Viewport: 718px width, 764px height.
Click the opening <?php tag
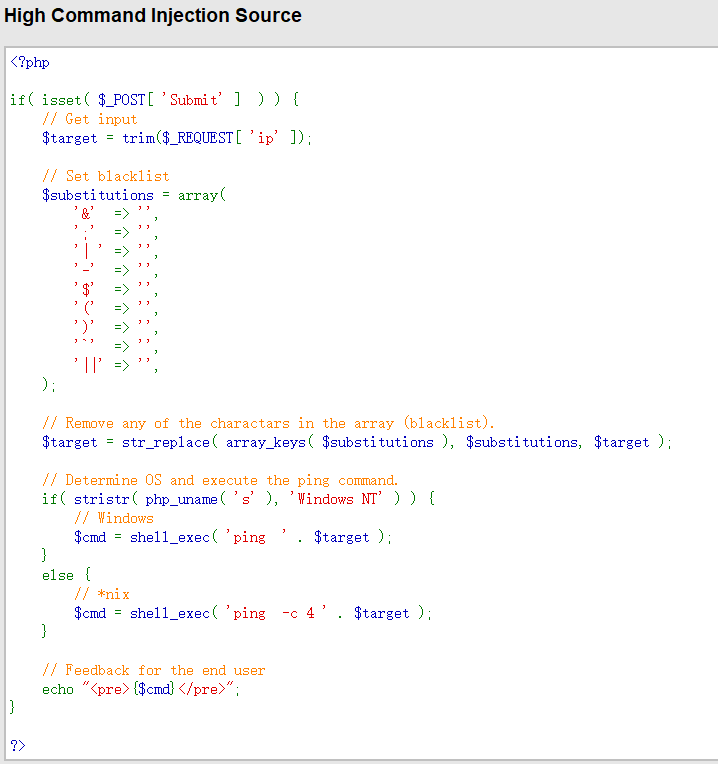click(x=30, y=62)
